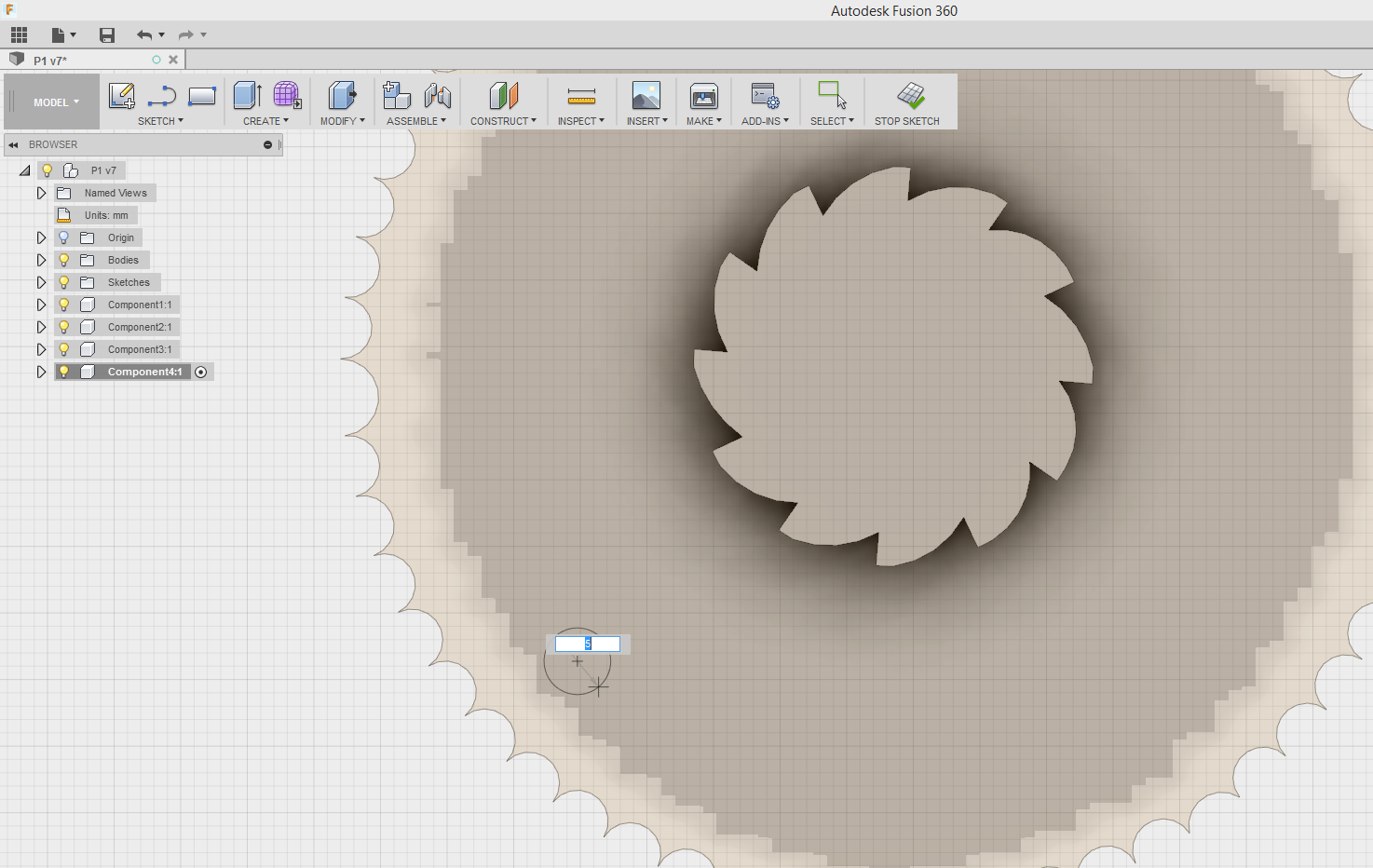Select the 3D Print make icon
Screen dimensions: 1373x868
(704, 95)
